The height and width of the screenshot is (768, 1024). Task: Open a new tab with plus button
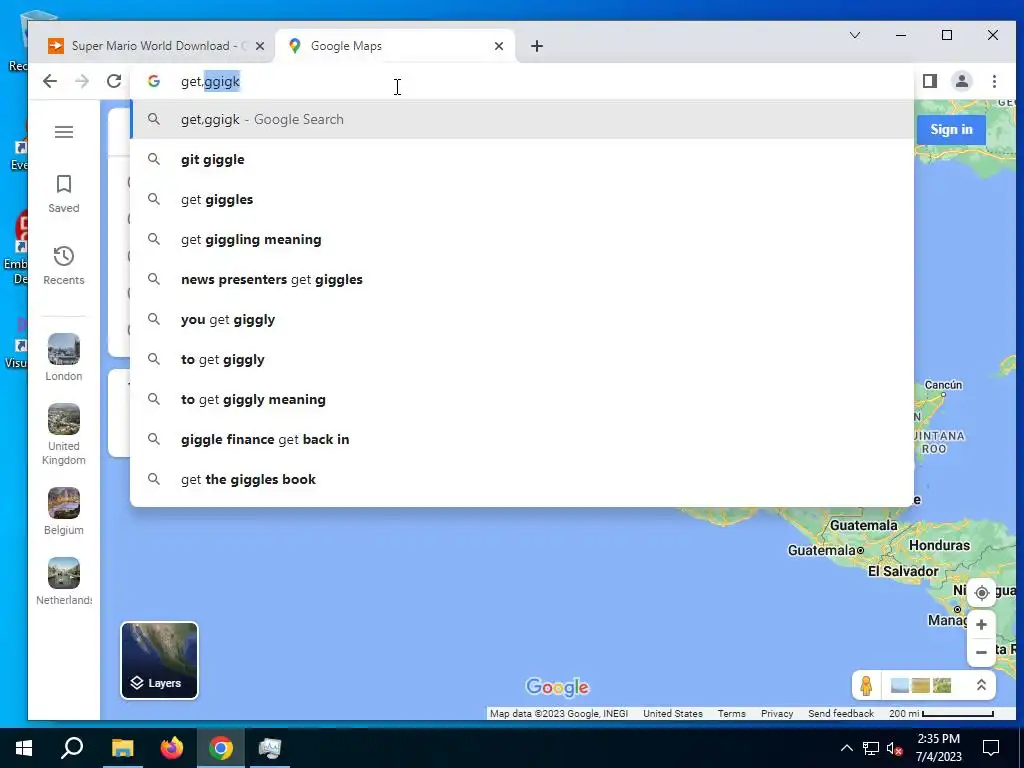point(537,46)
